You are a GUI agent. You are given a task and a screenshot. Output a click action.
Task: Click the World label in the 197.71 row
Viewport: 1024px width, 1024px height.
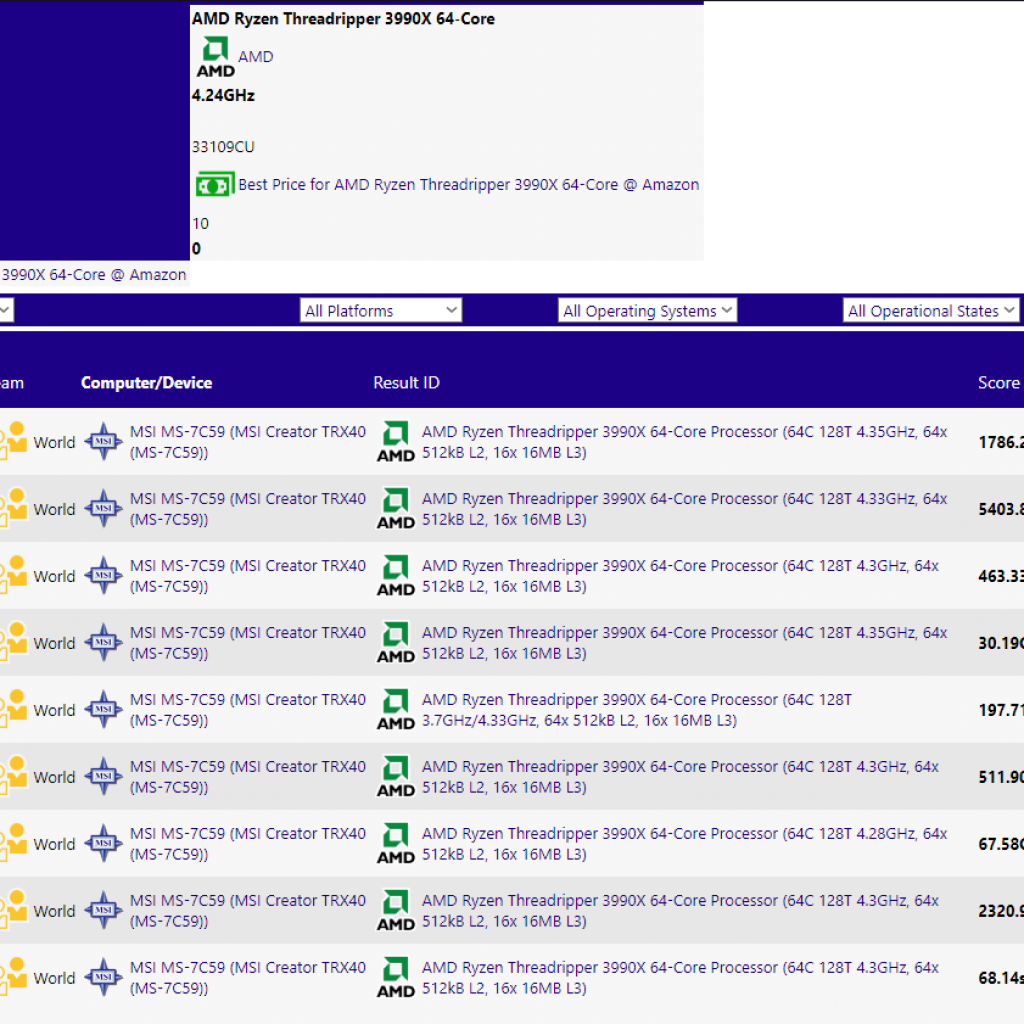[x=54, y=711]
